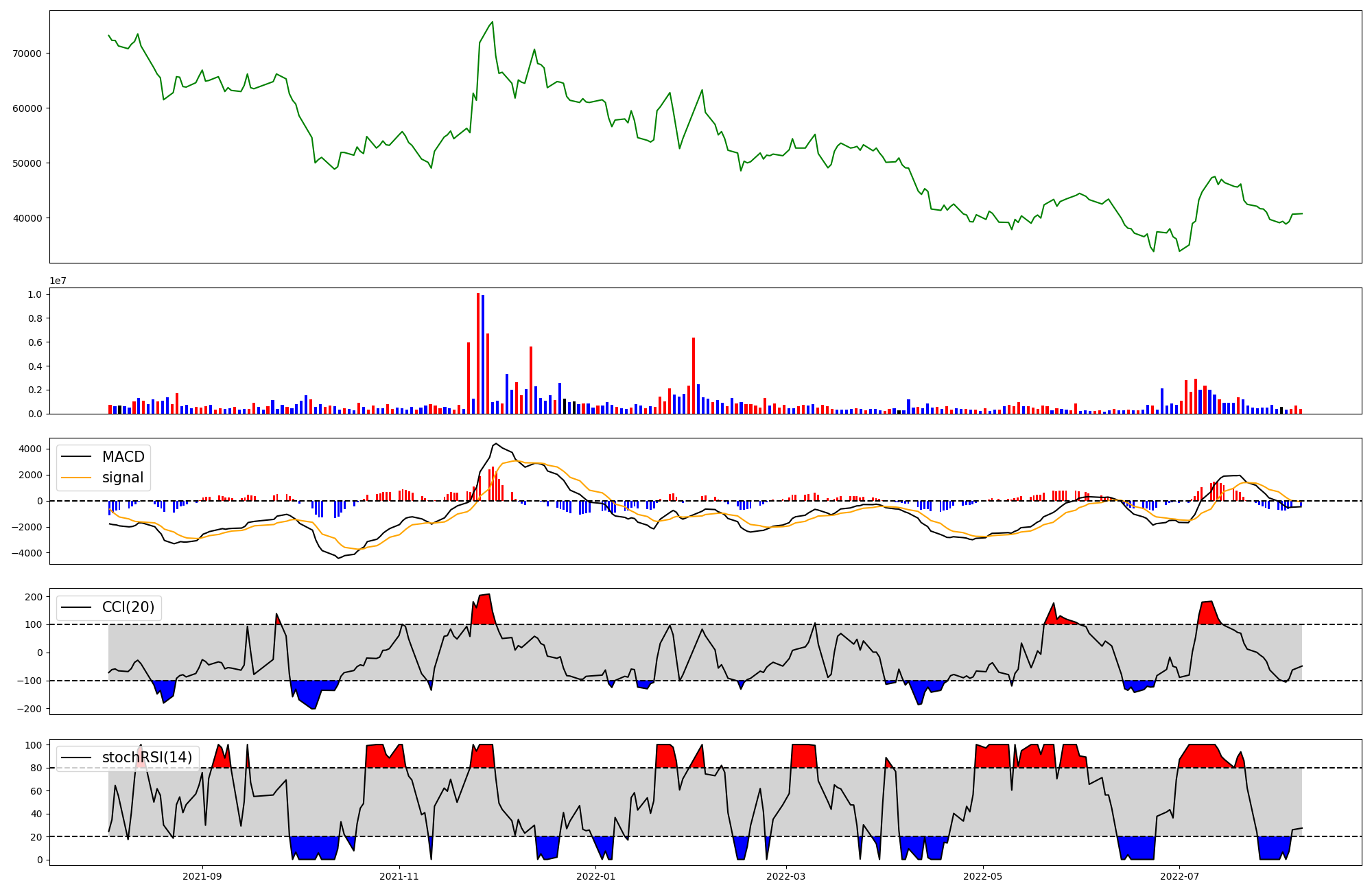Click the 2022-05 date tick label
Image resolution: width=1372 pixels, height=892 pixels.
pyautogui.click(x=982, y=876)
